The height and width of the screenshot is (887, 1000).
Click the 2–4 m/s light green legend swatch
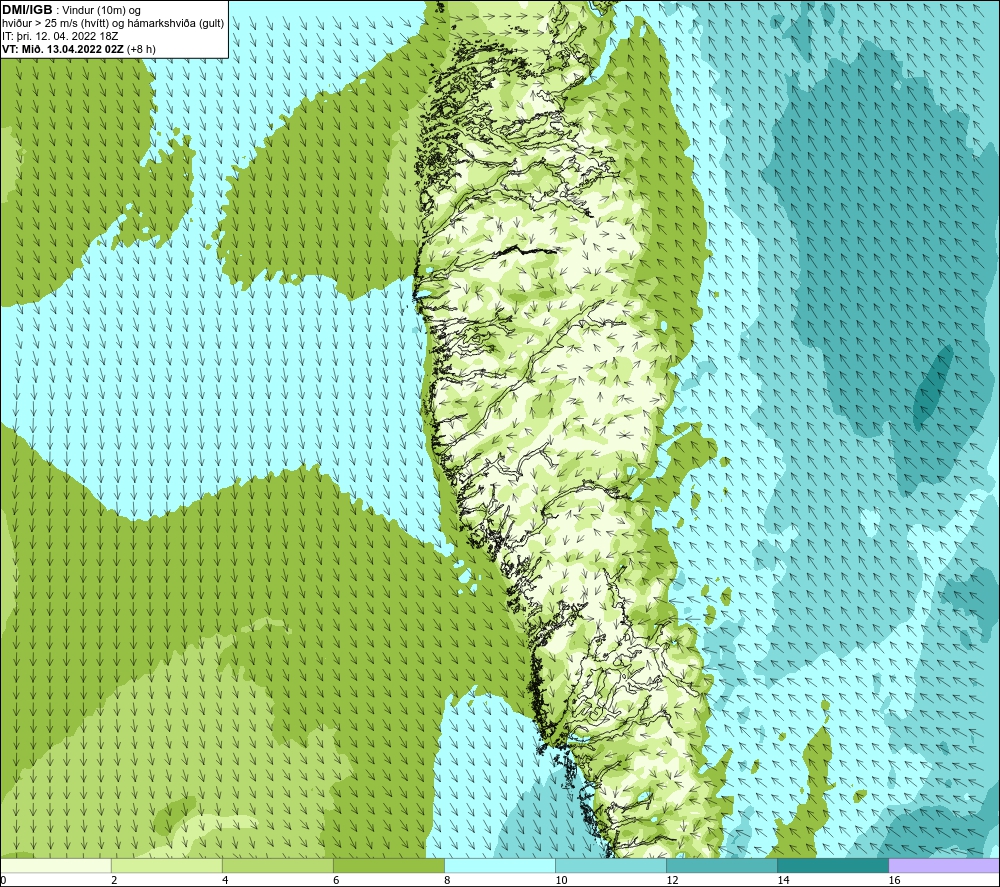click(167, 865)
